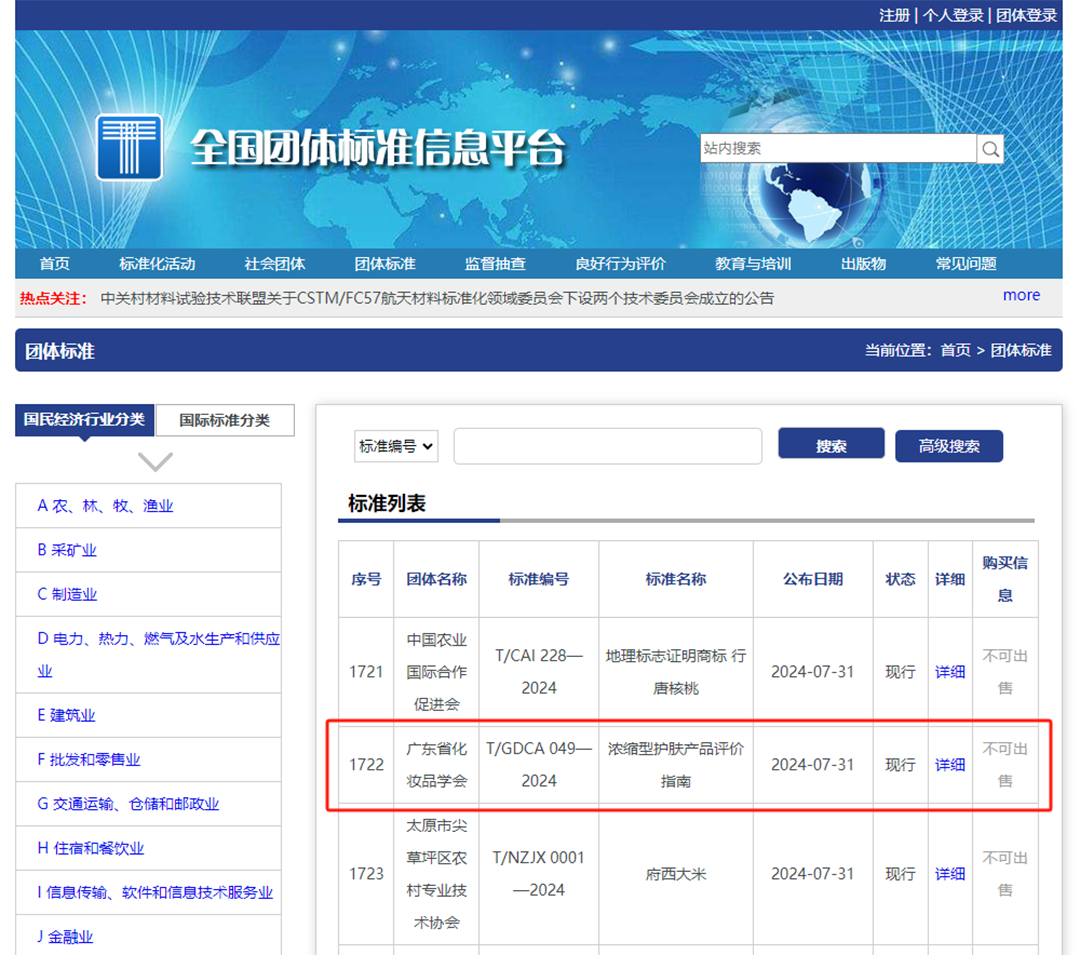The image size is (1080, 955).
Task: Click the platform logo icon
Action: tap(129, 147)
